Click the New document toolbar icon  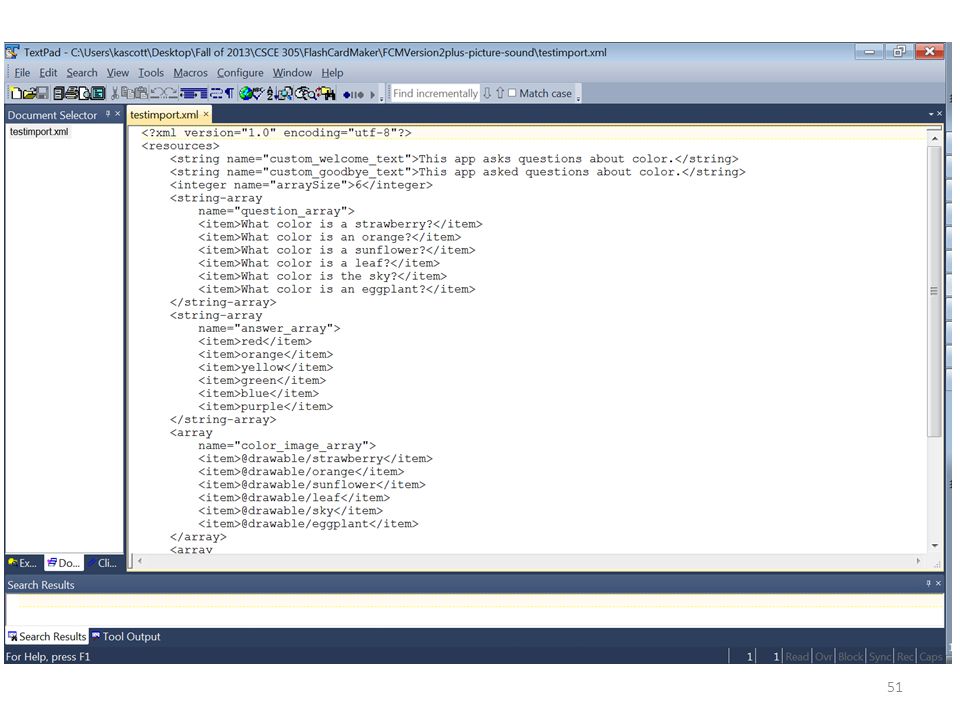click(16, 93)
